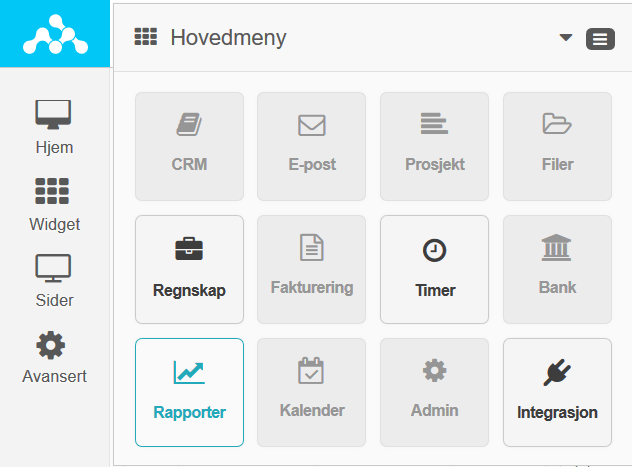632x467 pixels.
Task: Go to Hjem in the sidebar
Action: pyautogui.click(x=54, y=127)
